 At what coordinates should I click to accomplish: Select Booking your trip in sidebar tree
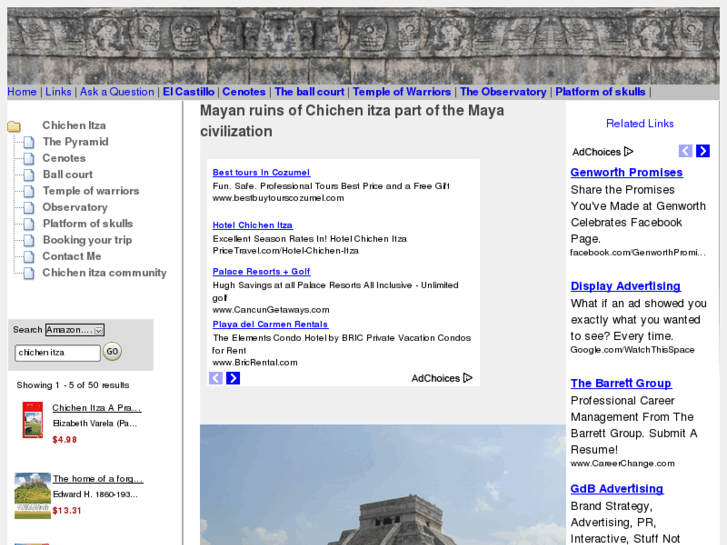tap(87, 240)
